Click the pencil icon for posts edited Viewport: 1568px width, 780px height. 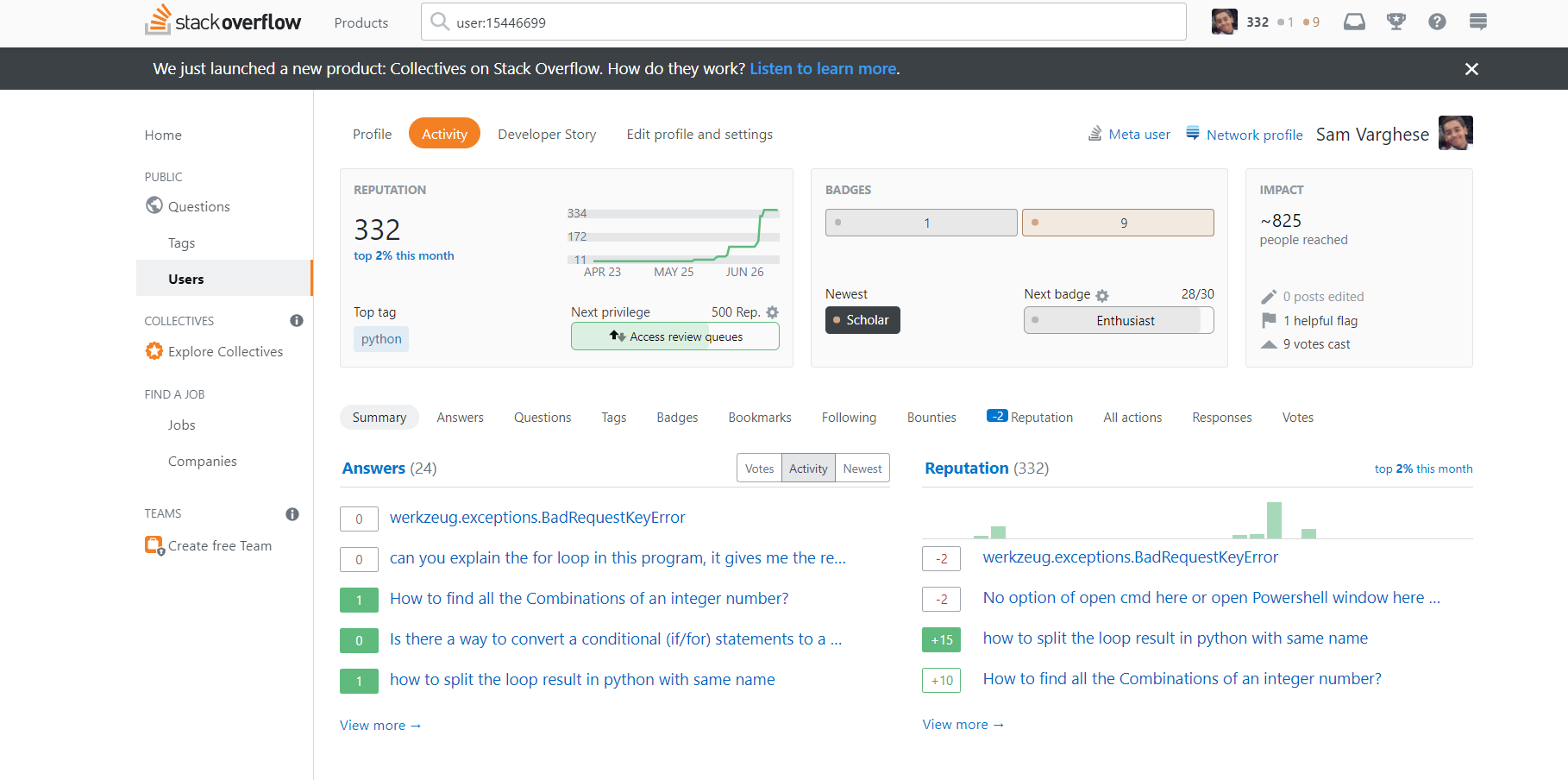coord(1269,297)
